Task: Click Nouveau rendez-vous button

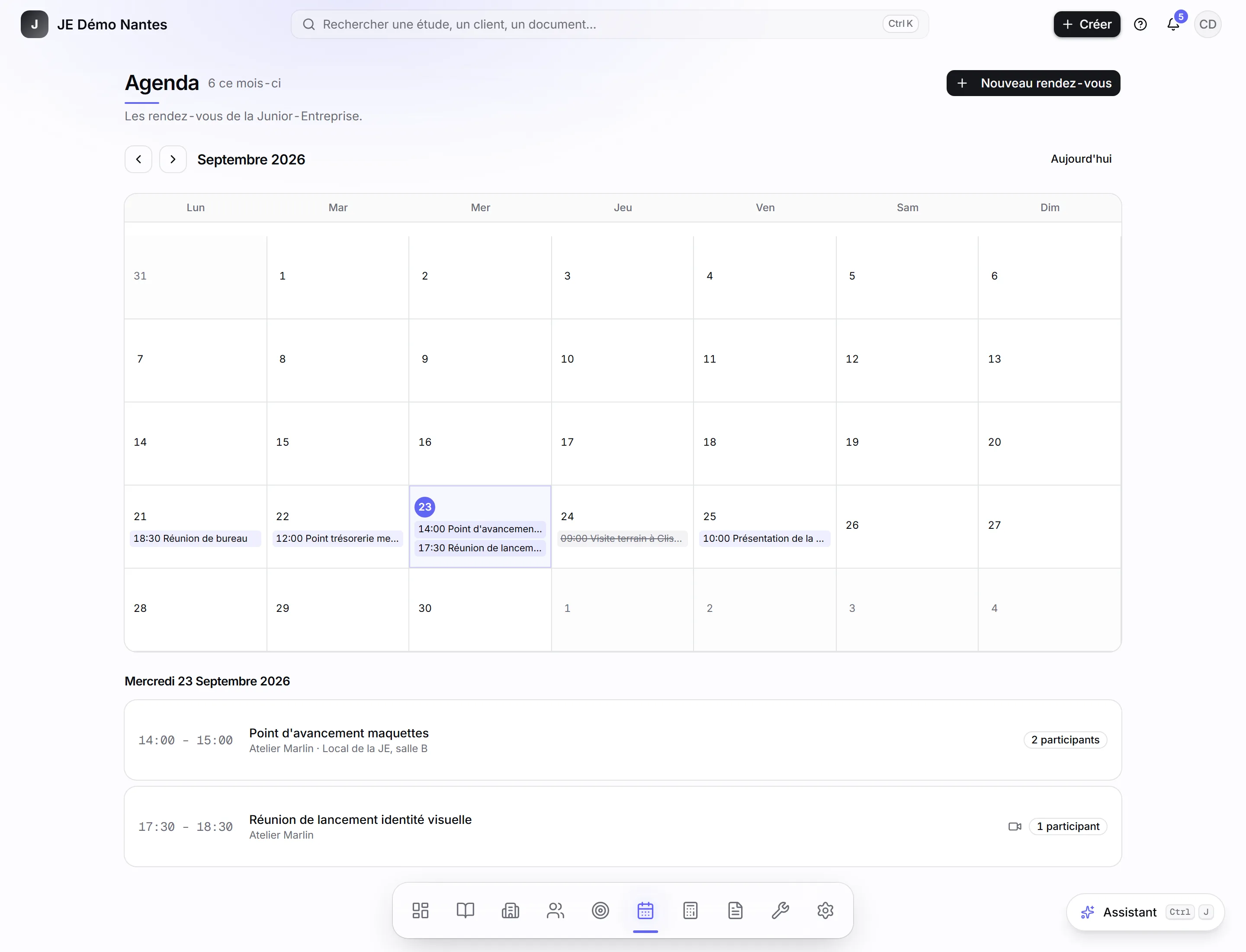Action: tap(1033, 83)
